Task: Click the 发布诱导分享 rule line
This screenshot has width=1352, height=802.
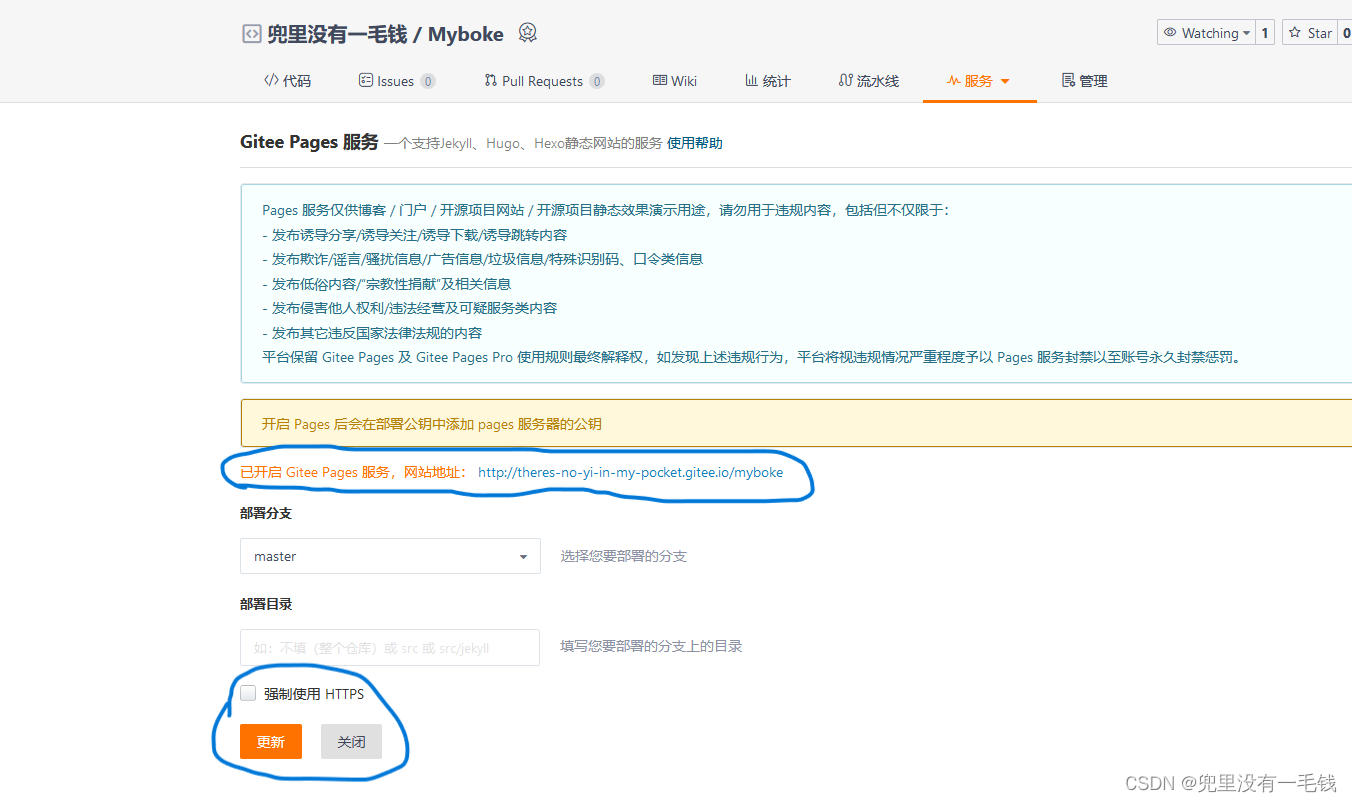Action: [415, 235]
